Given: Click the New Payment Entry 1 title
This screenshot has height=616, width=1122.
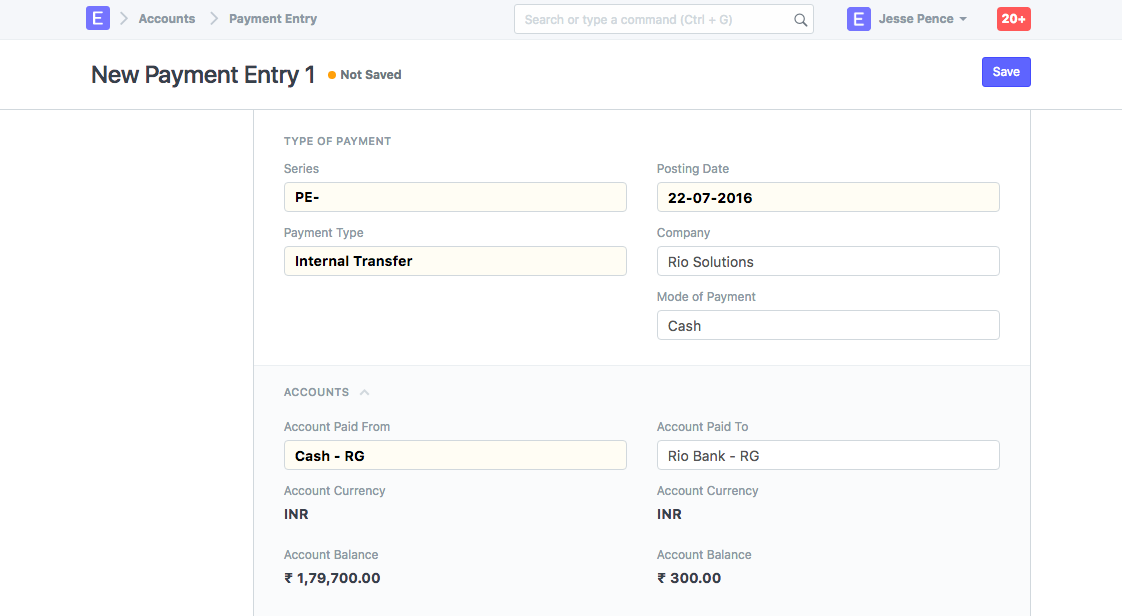Looking at the screenshot, I should (x=203, y=75).
